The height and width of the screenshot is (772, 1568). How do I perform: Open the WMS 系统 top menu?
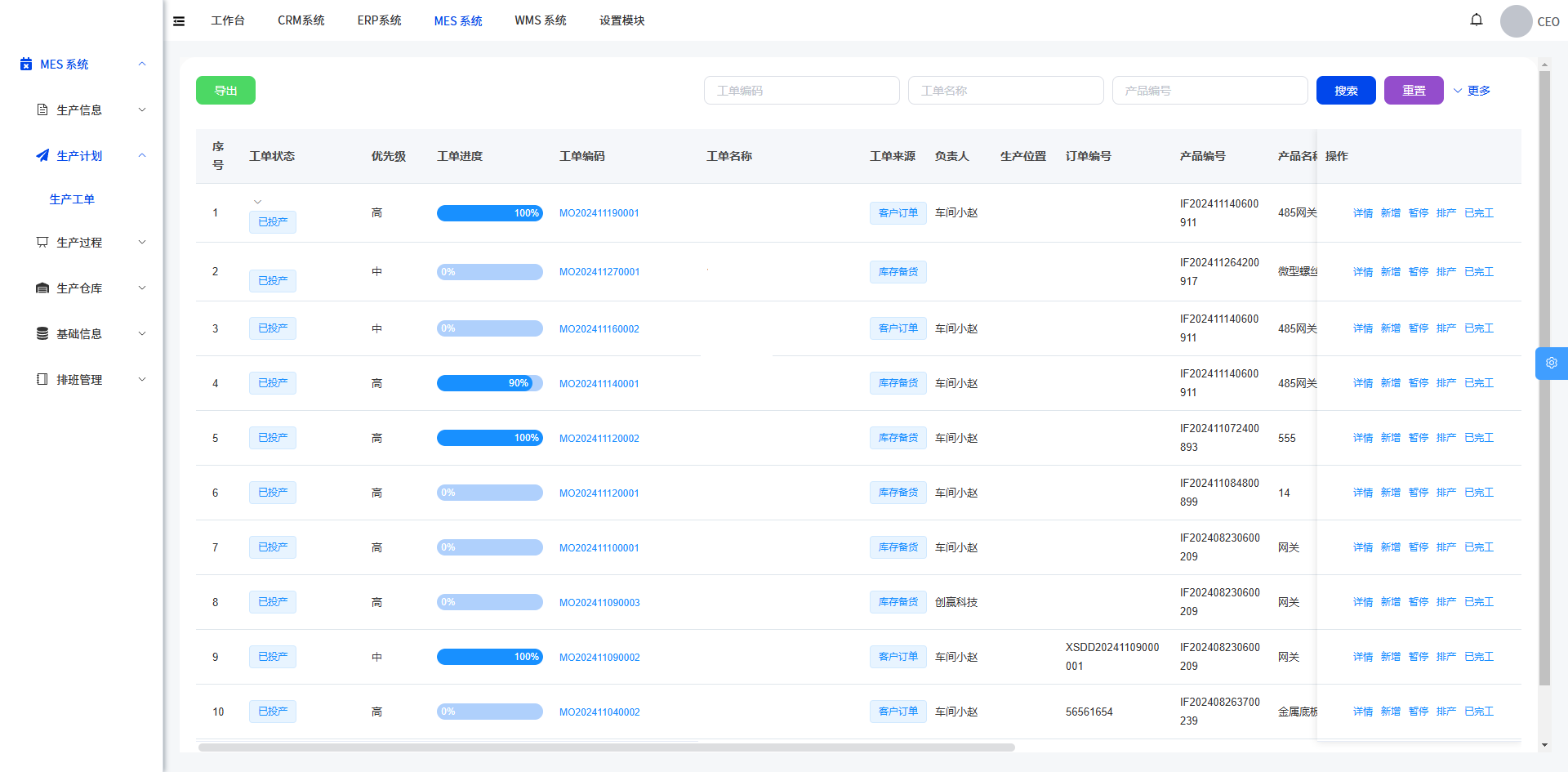point(540,20)
